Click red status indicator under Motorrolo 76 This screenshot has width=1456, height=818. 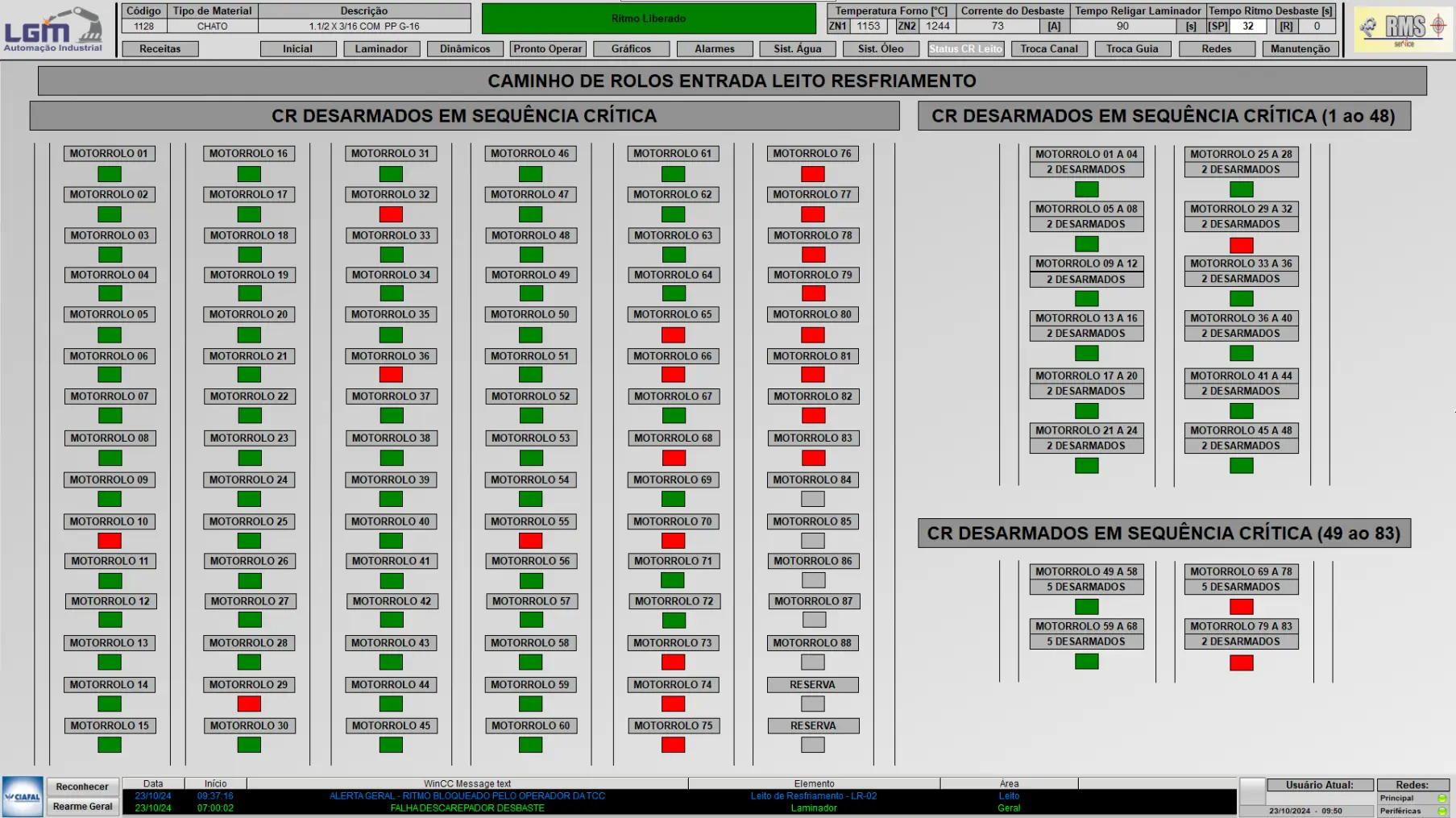tap(812, 174)
